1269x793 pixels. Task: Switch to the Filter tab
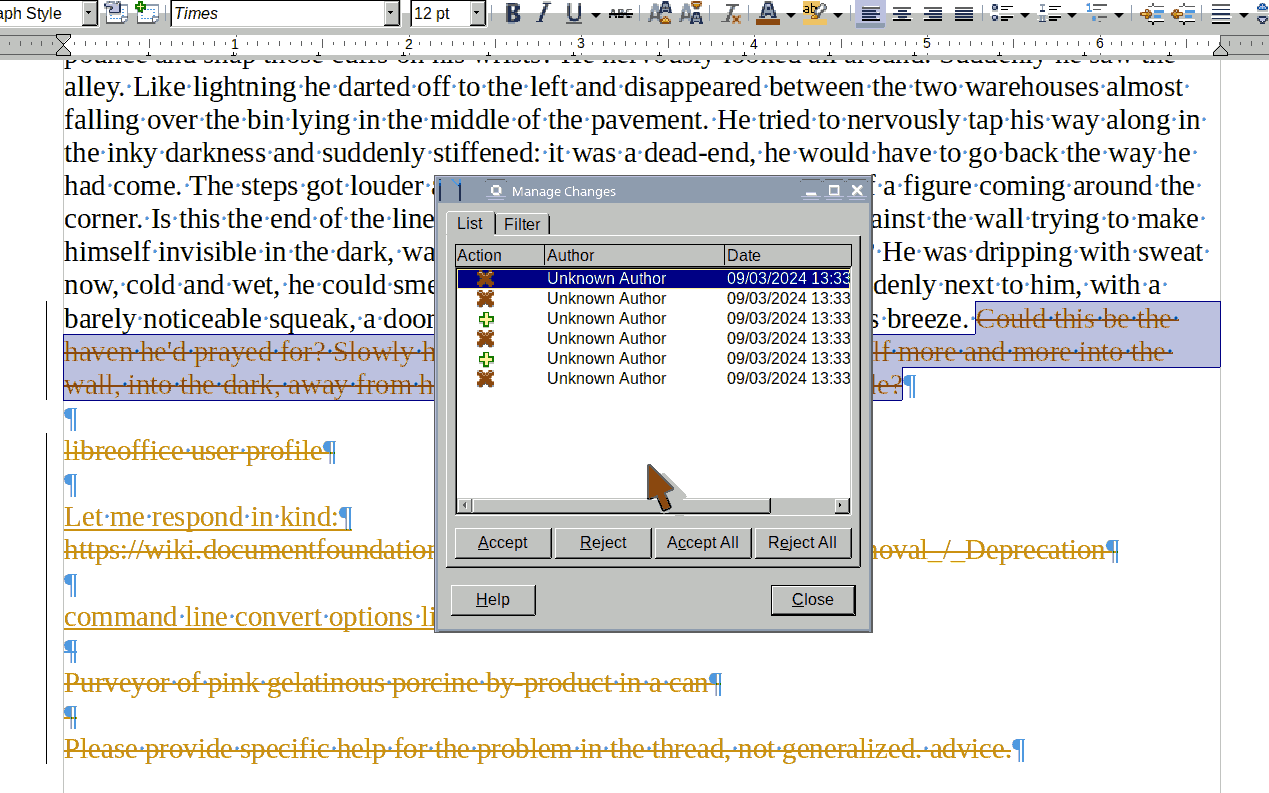522,224
